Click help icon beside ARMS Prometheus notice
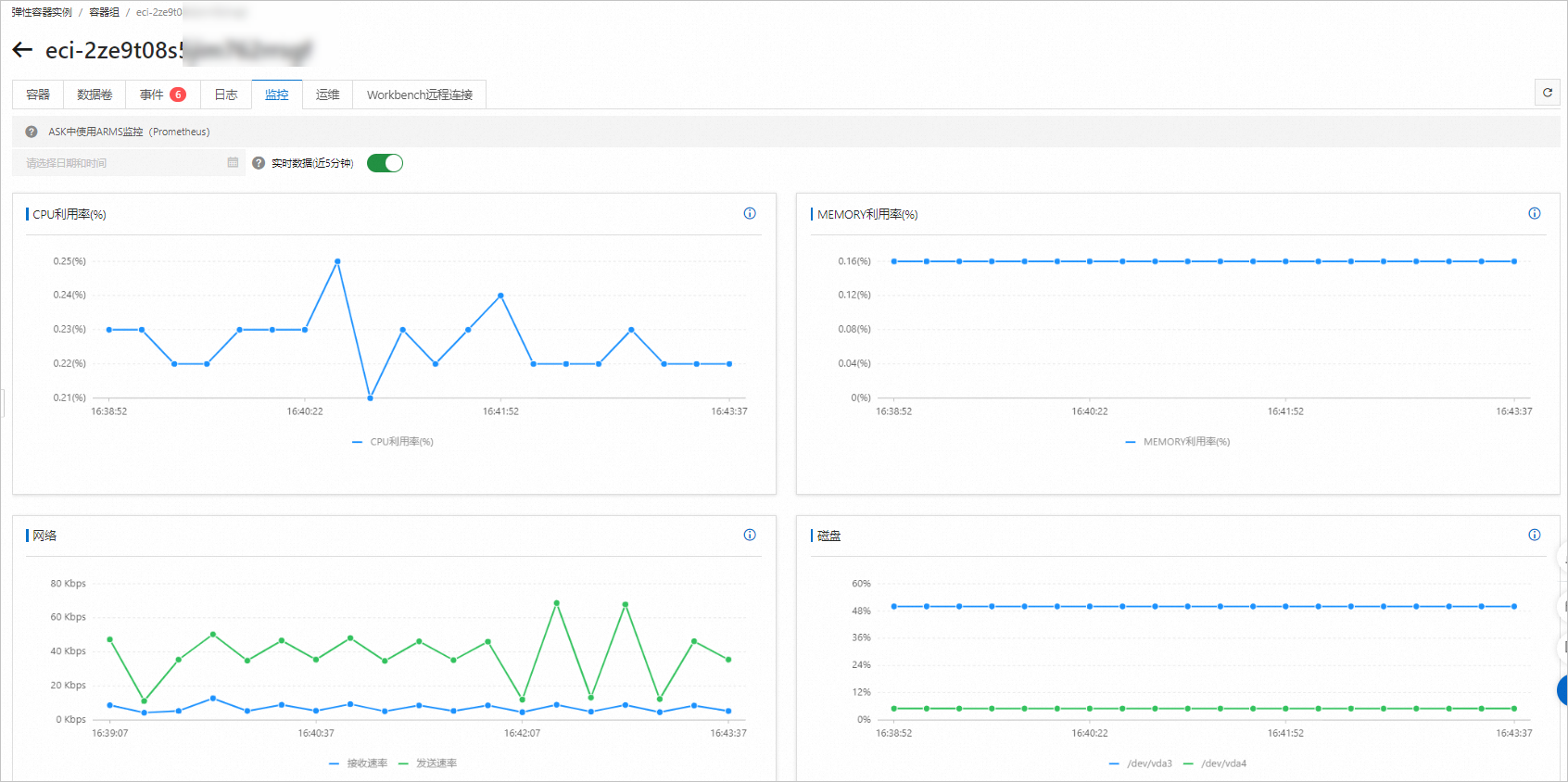The height and width of the screenshot is (782, 1568). coord(32,132)
